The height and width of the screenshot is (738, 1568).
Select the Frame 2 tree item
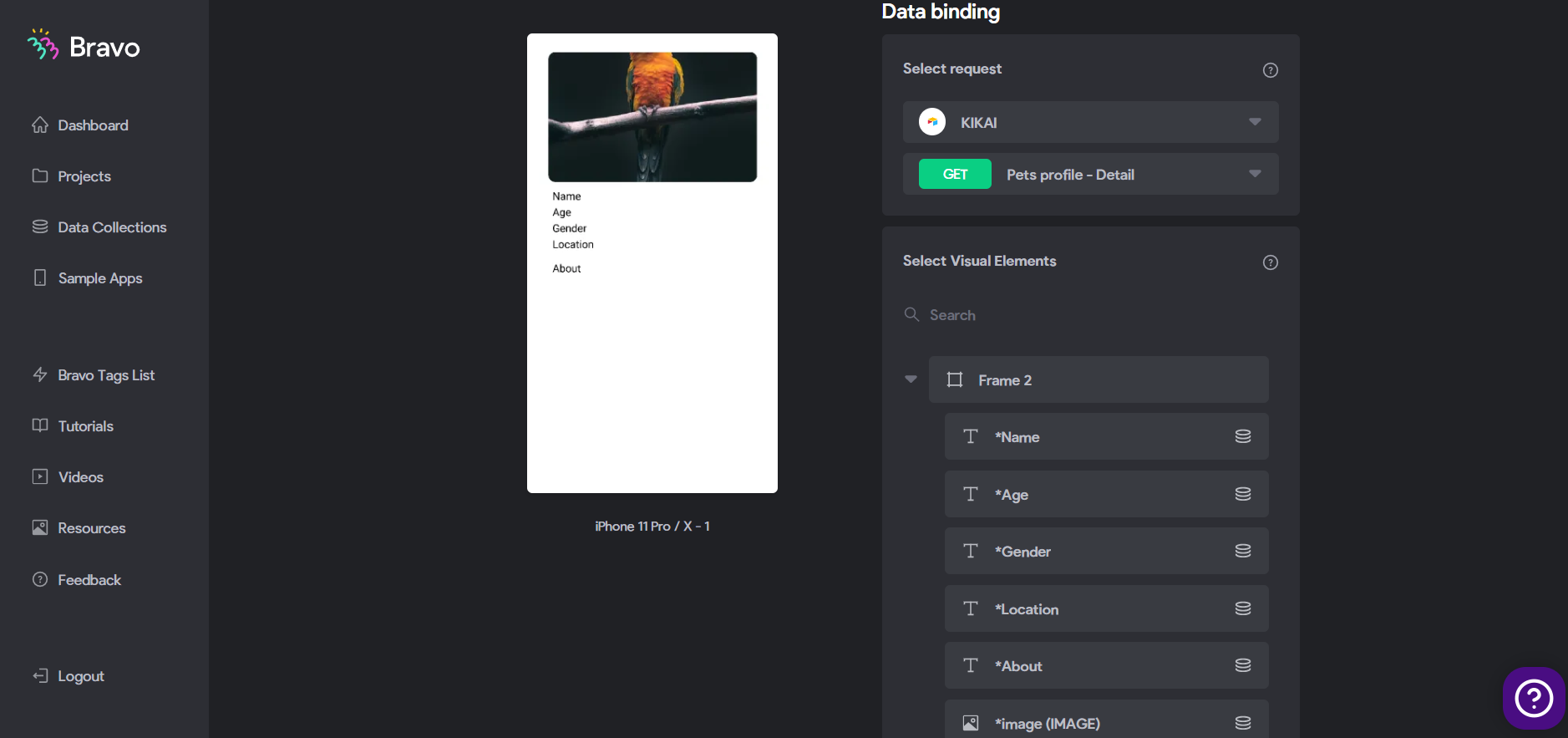(x=1099, y=379)
